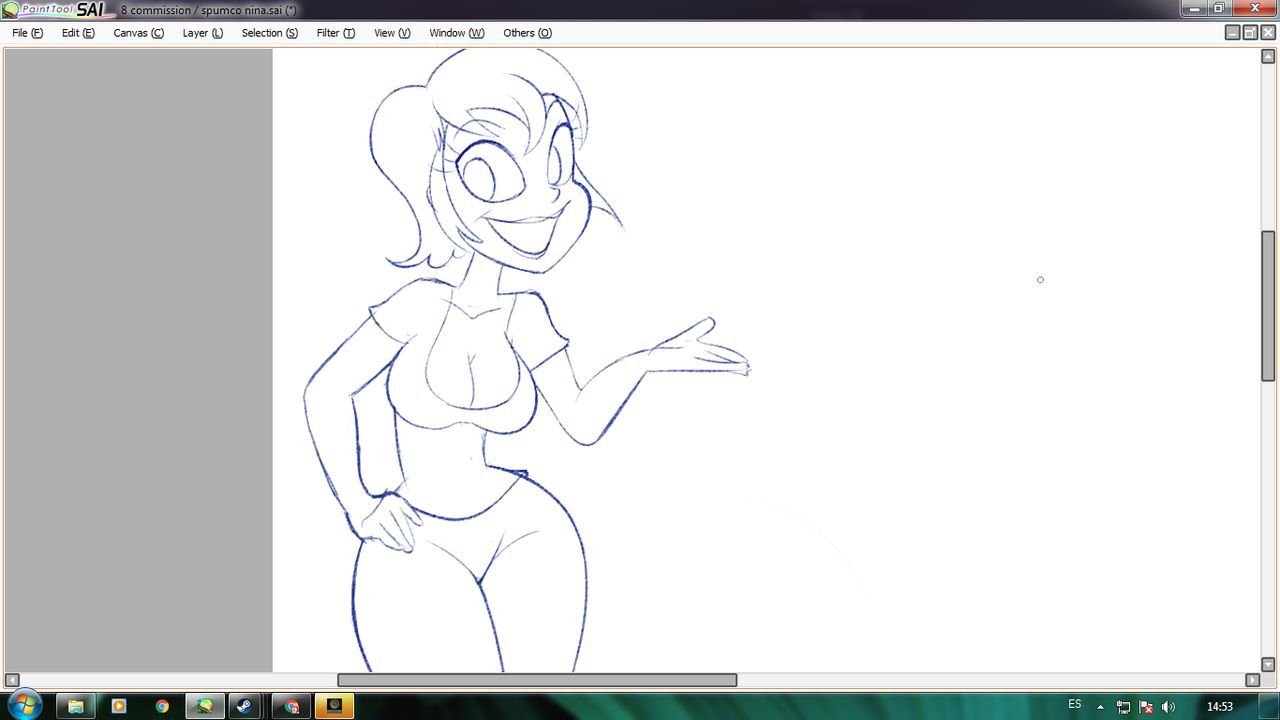Open the File menu
Image resolution: width=1280 pixels, height=720 pixels.
[x=27, y=33]
